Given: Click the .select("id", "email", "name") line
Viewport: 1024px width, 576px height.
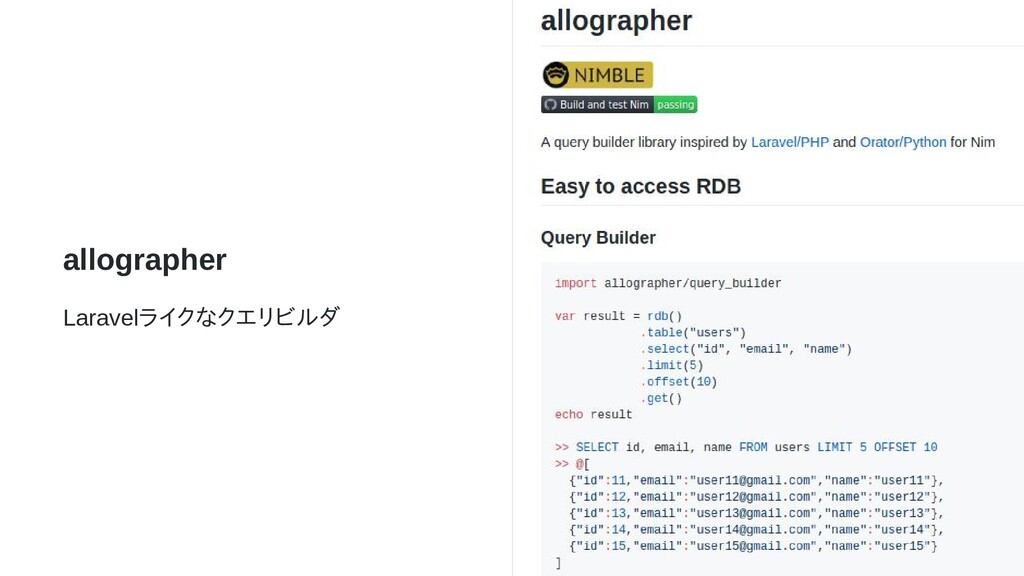Looking at the screenshot, I should click(746, 349).
